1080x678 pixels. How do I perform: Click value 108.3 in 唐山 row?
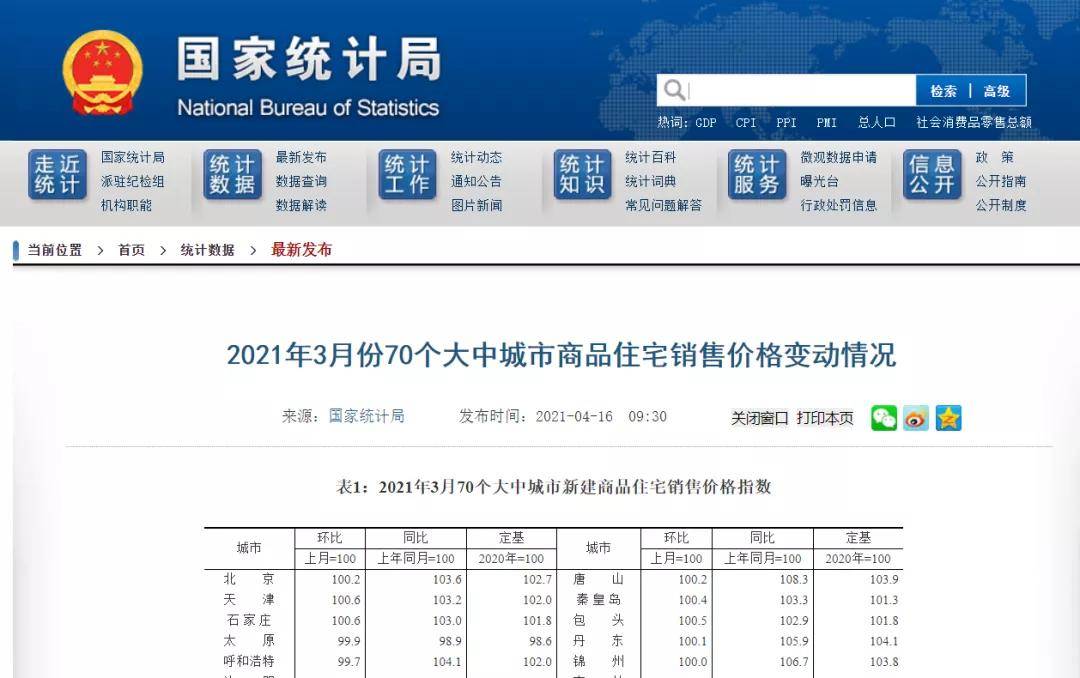click(793, 580)
